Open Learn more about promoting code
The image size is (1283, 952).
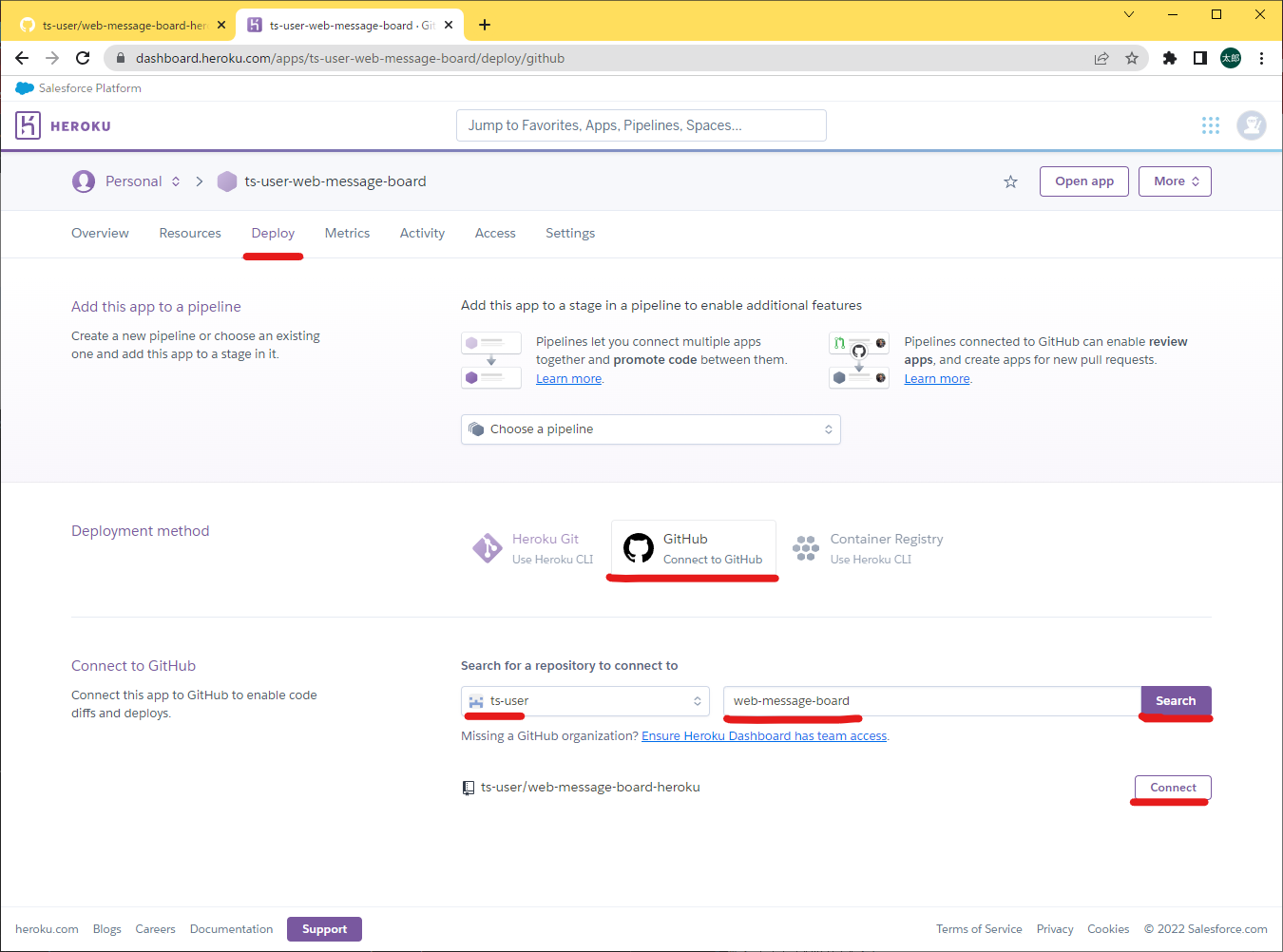[568, 379]
